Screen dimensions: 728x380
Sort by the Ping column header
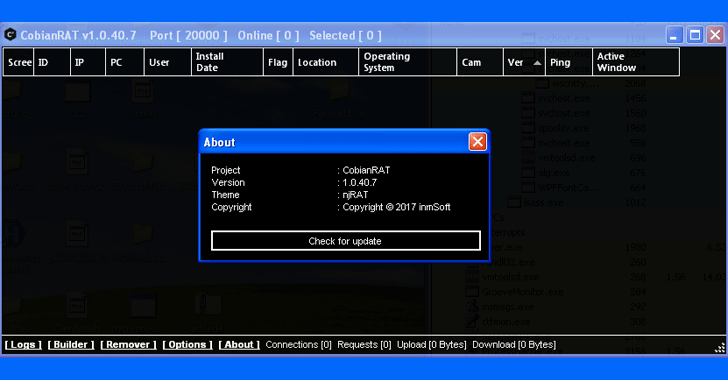(569, 62)
